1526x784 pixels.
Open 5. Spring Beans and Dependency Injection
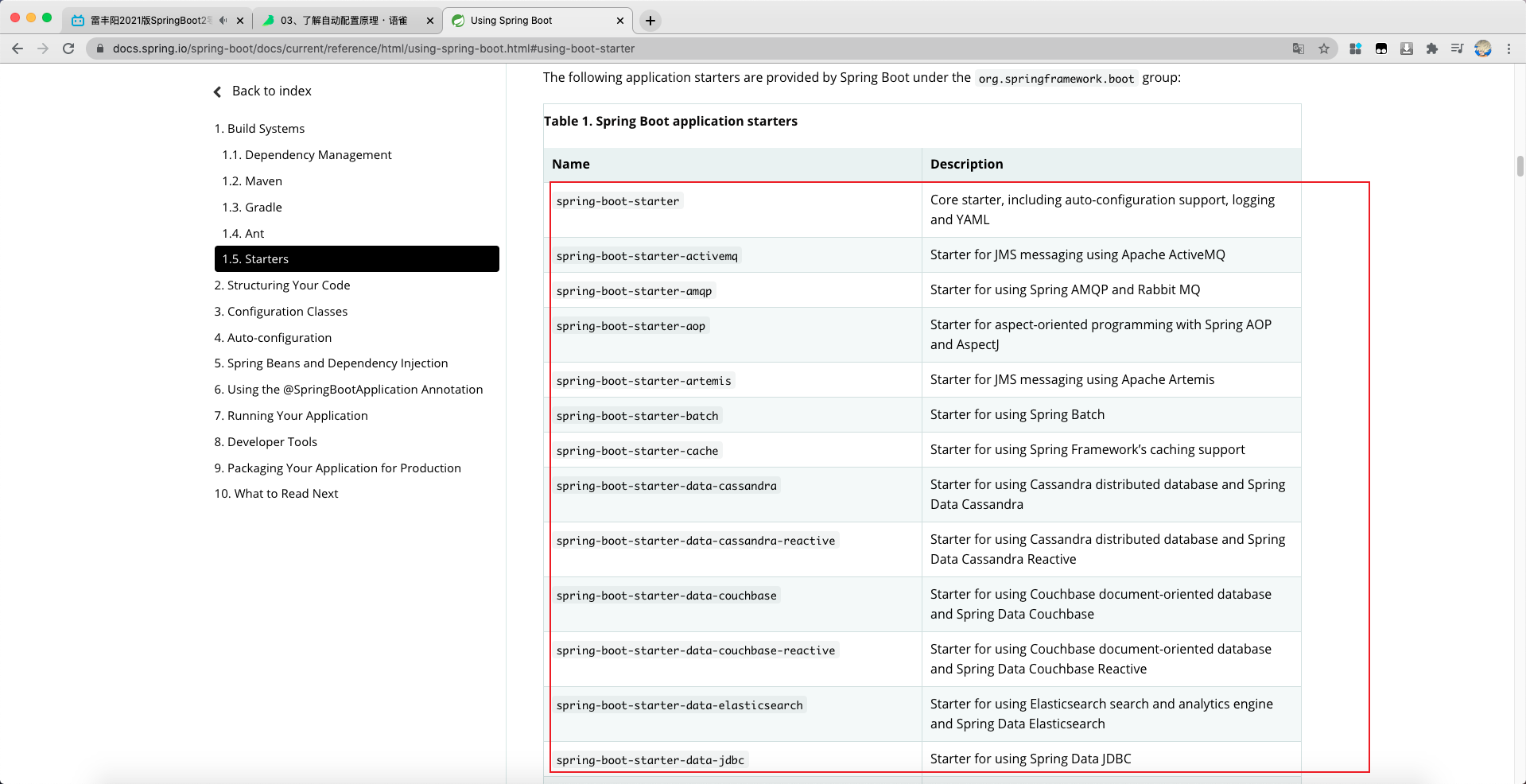331,363
